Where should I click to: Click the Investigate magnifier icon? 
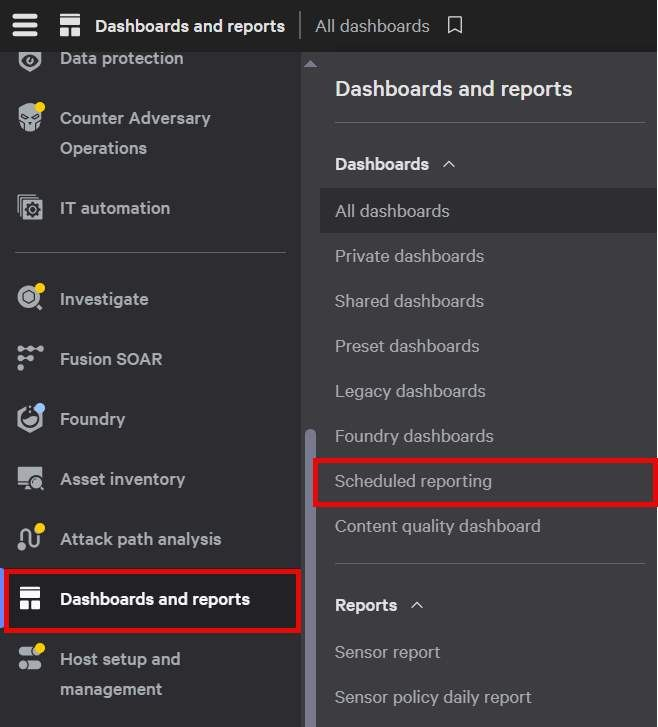pyautogui.click(x=31, y=299)
